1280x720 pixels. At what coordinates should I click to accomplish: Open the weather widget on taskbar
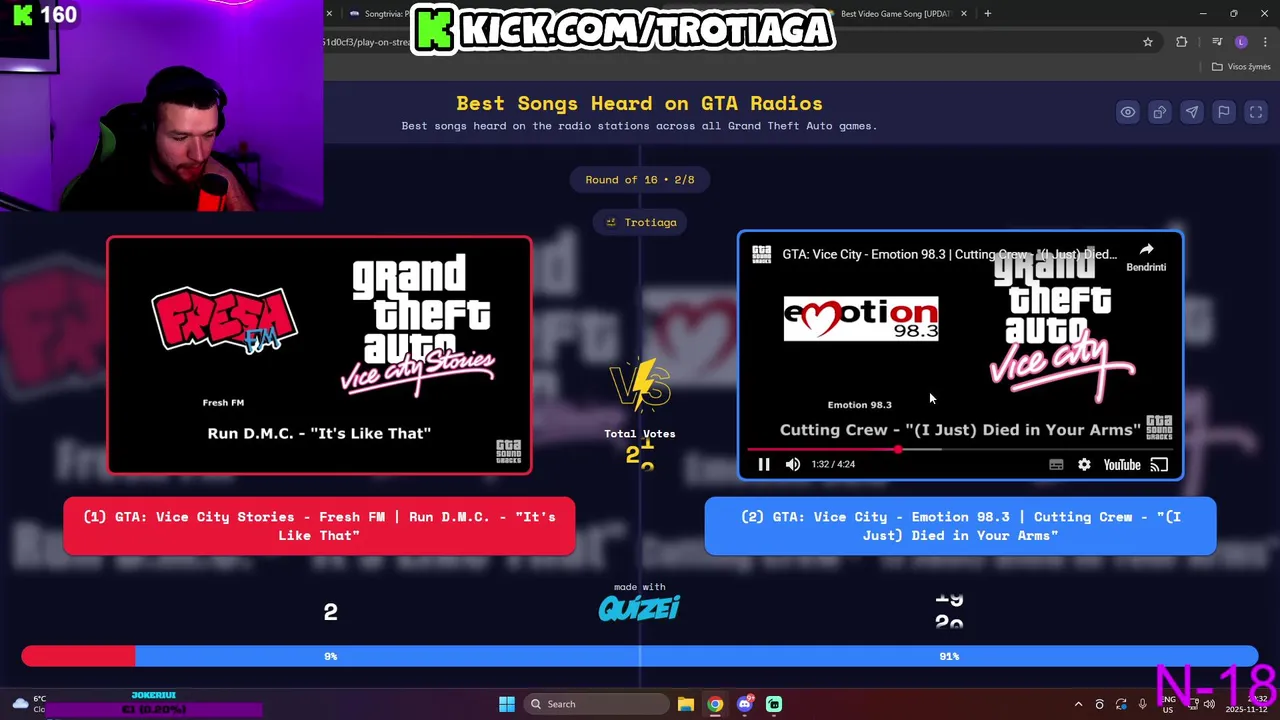[28, 704]
